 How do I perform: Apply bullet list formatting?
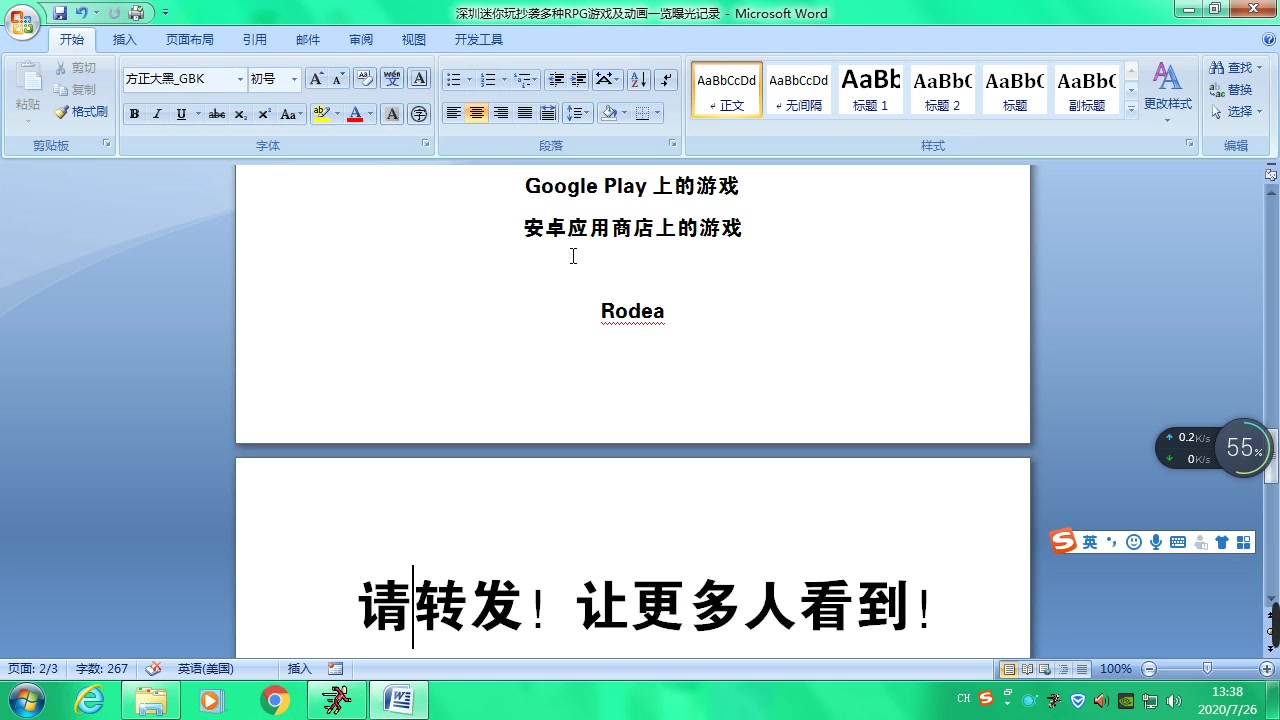pyautogui.click(x=454, y=79)
